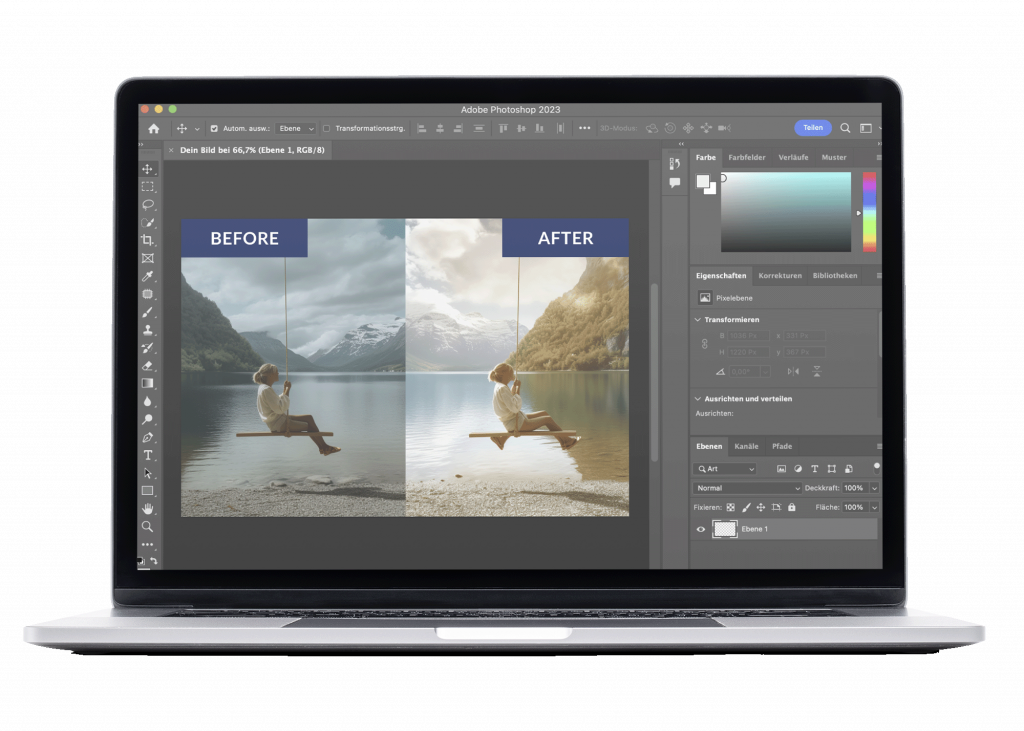Screen dimensions: 1024x731
Task: Click the Ebene 1 layer thumbnail
Action: [x=724, y=529]
